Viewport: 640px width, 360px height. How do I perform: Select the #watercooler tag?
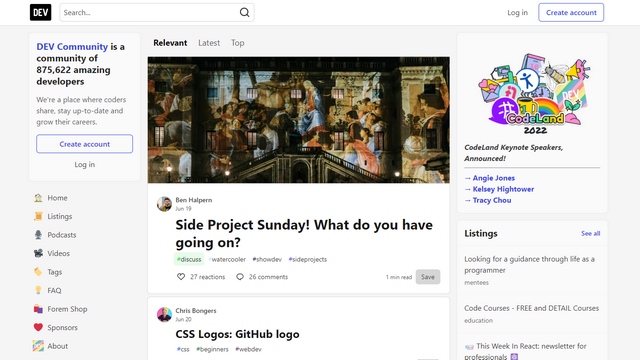point(227,259)
